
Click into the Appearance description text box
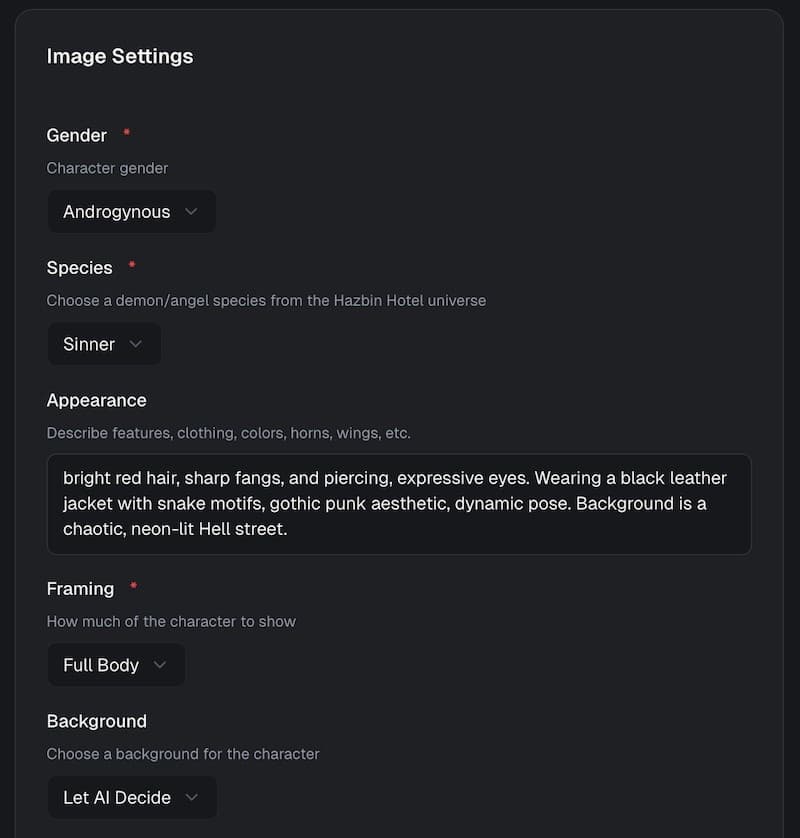398,504
